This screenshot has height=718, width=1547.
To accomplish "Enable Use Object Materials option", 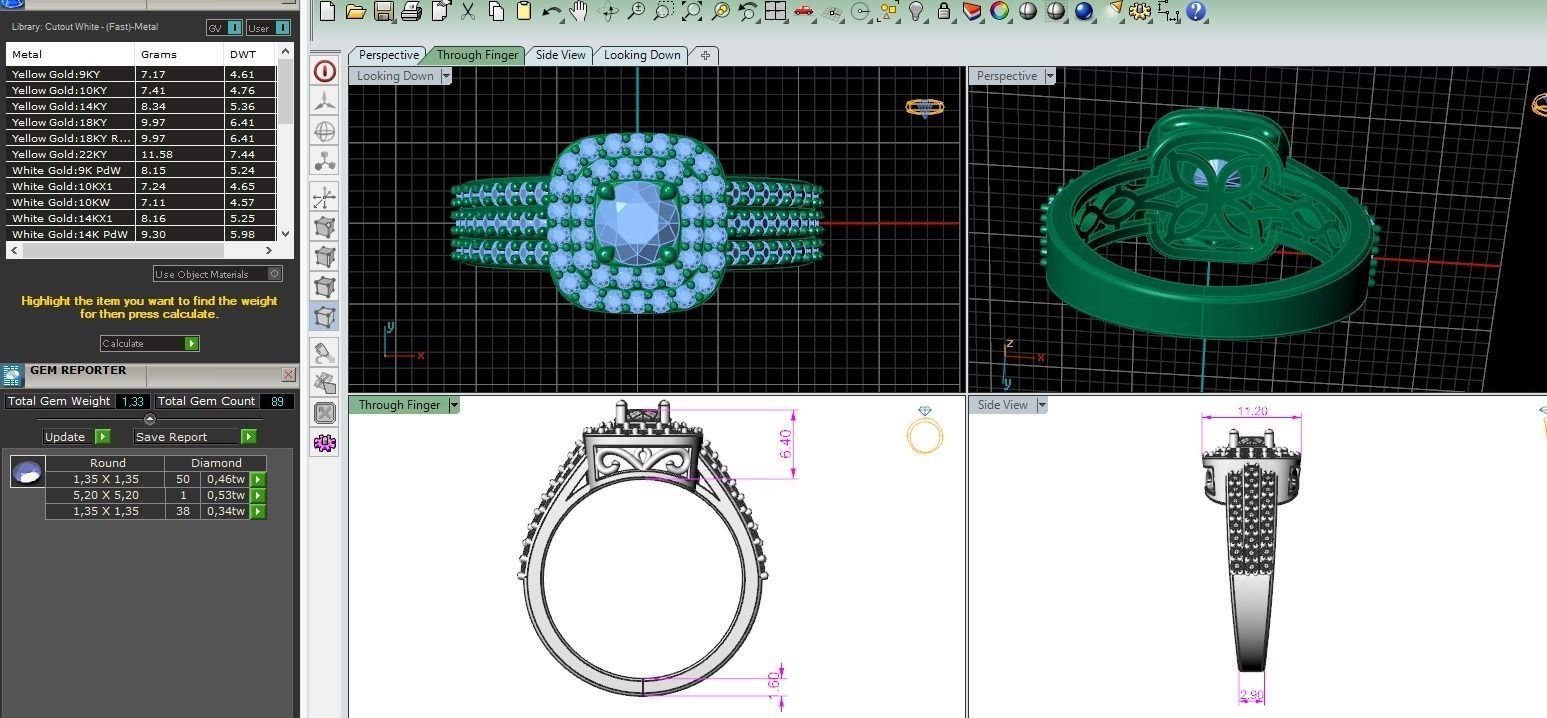I will coord(218,274).
